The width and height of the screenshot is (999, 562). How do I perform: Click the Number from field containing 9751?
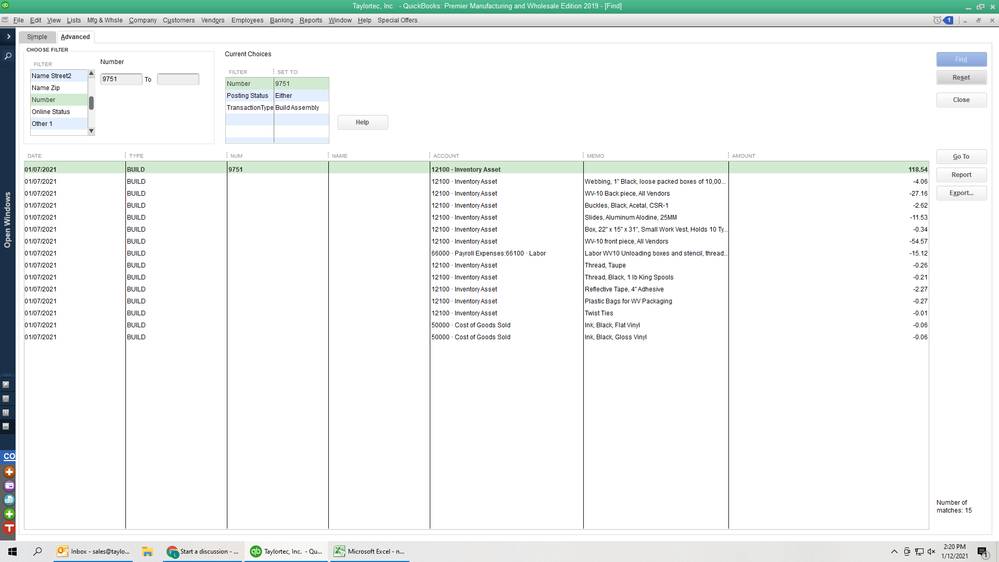(x=121, y=79)
